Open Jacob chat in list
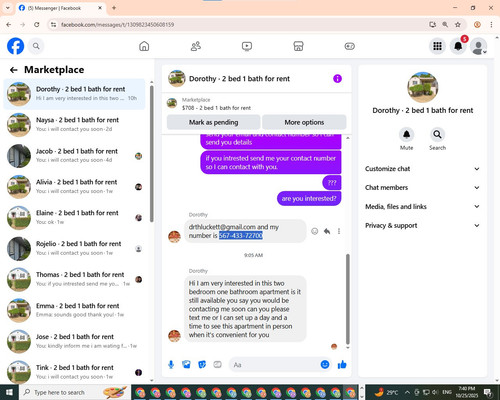 (74, 156)
